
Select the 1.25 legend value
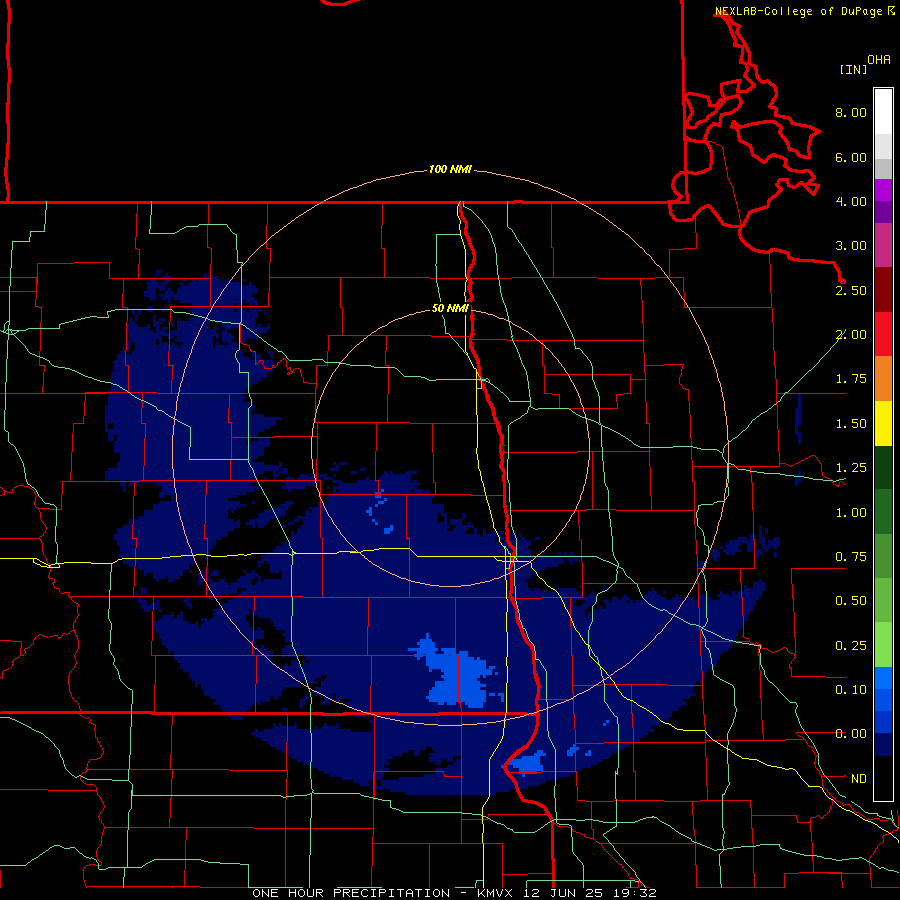(851, 468)
